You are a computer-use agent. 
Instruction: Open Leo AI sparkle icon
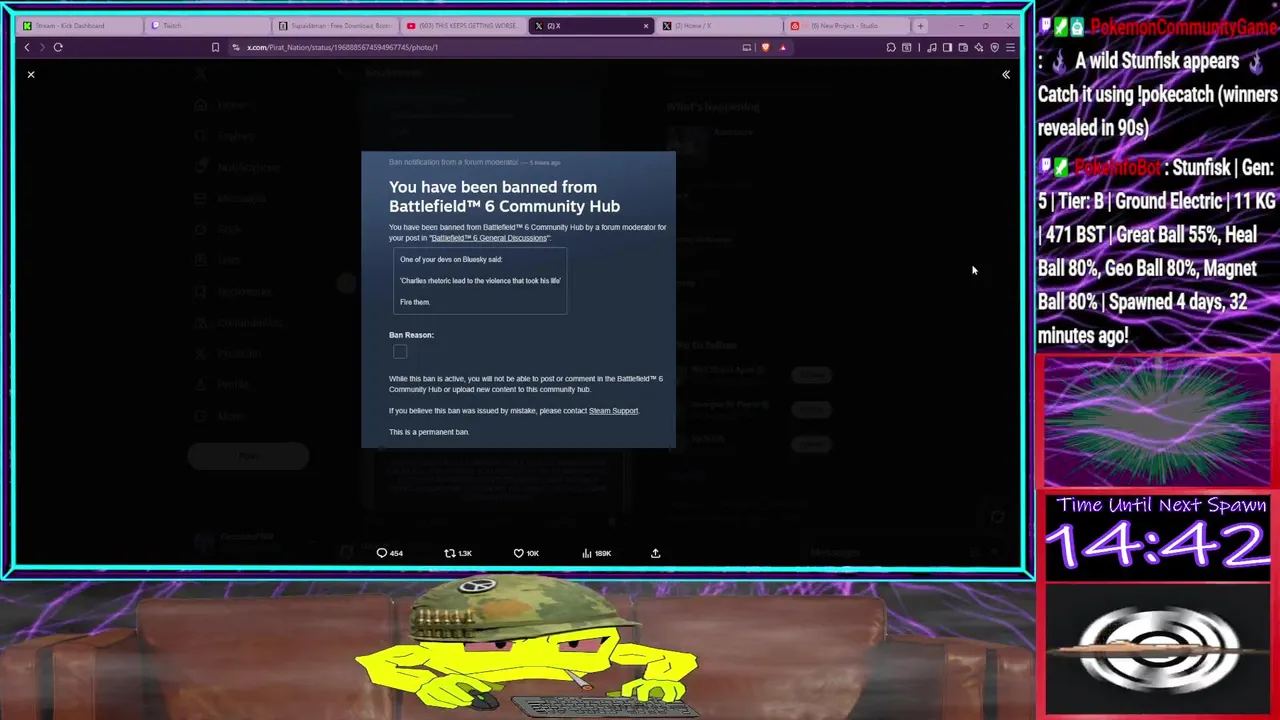979,47
